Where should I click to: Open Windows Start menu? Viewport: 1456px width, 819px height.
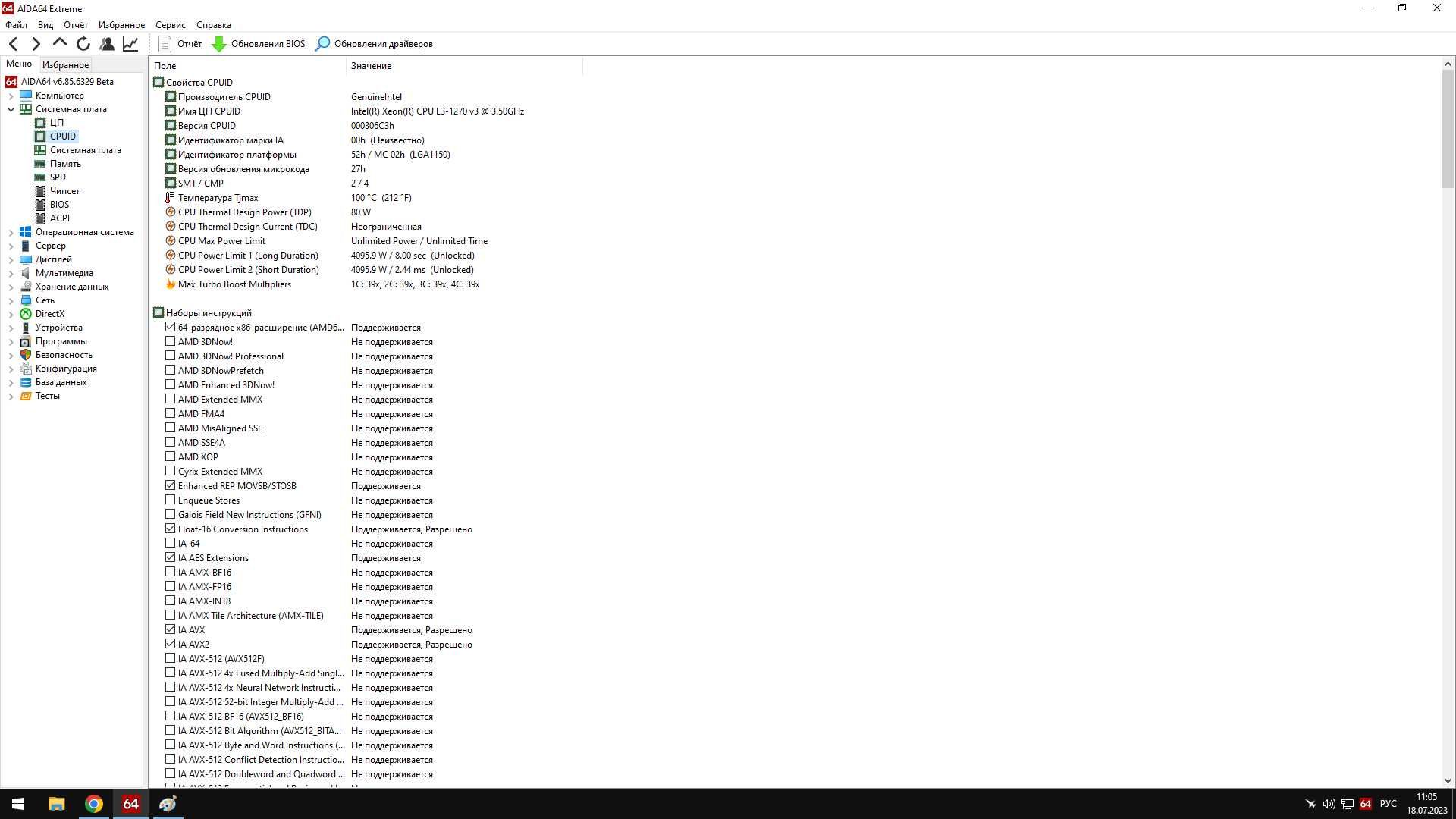(18, 804)
